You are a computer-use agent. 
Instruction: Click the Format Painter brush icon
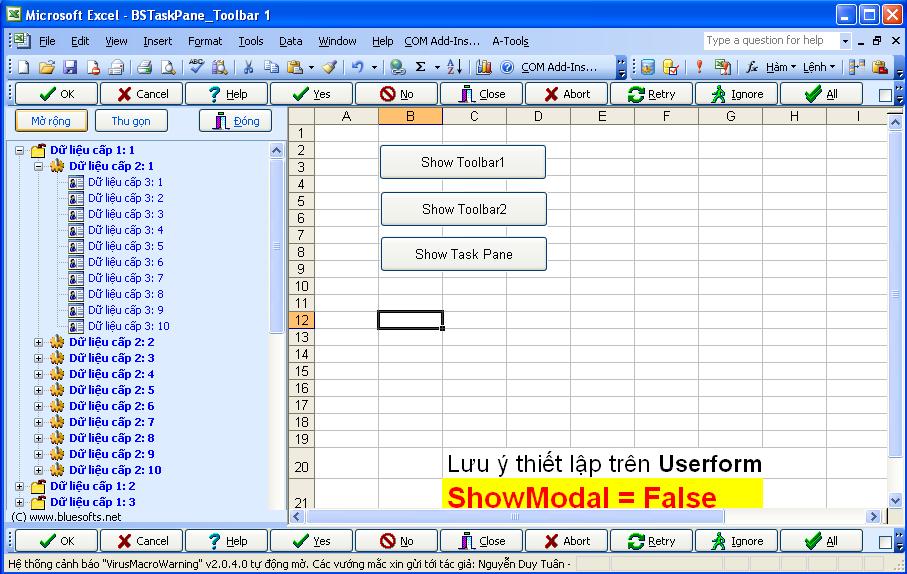click(x=329, y=67)
